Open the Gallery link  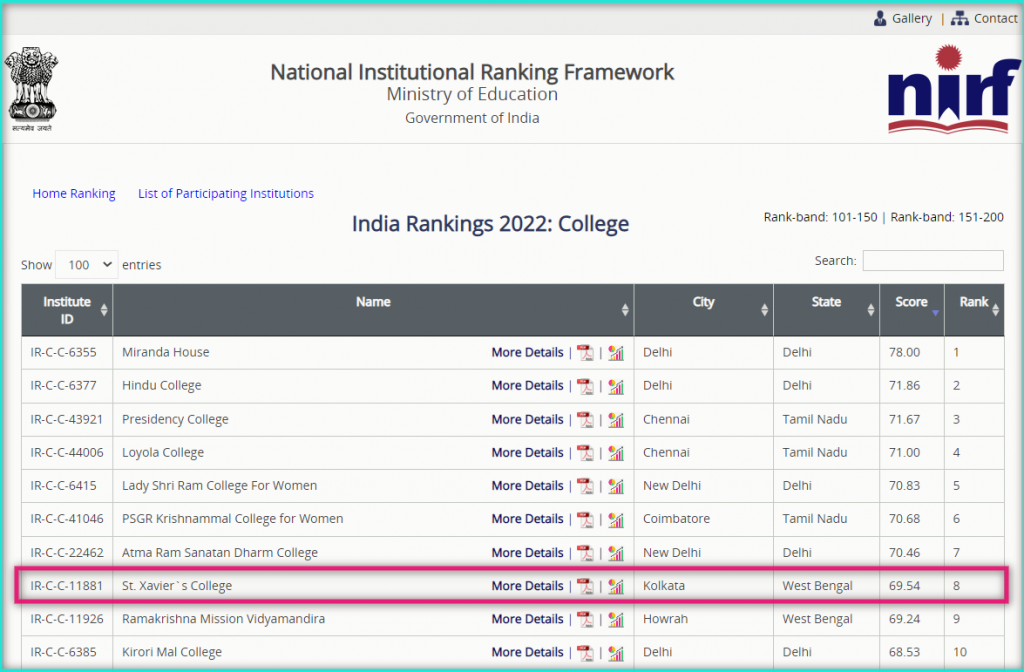click(x=912, y=18)
